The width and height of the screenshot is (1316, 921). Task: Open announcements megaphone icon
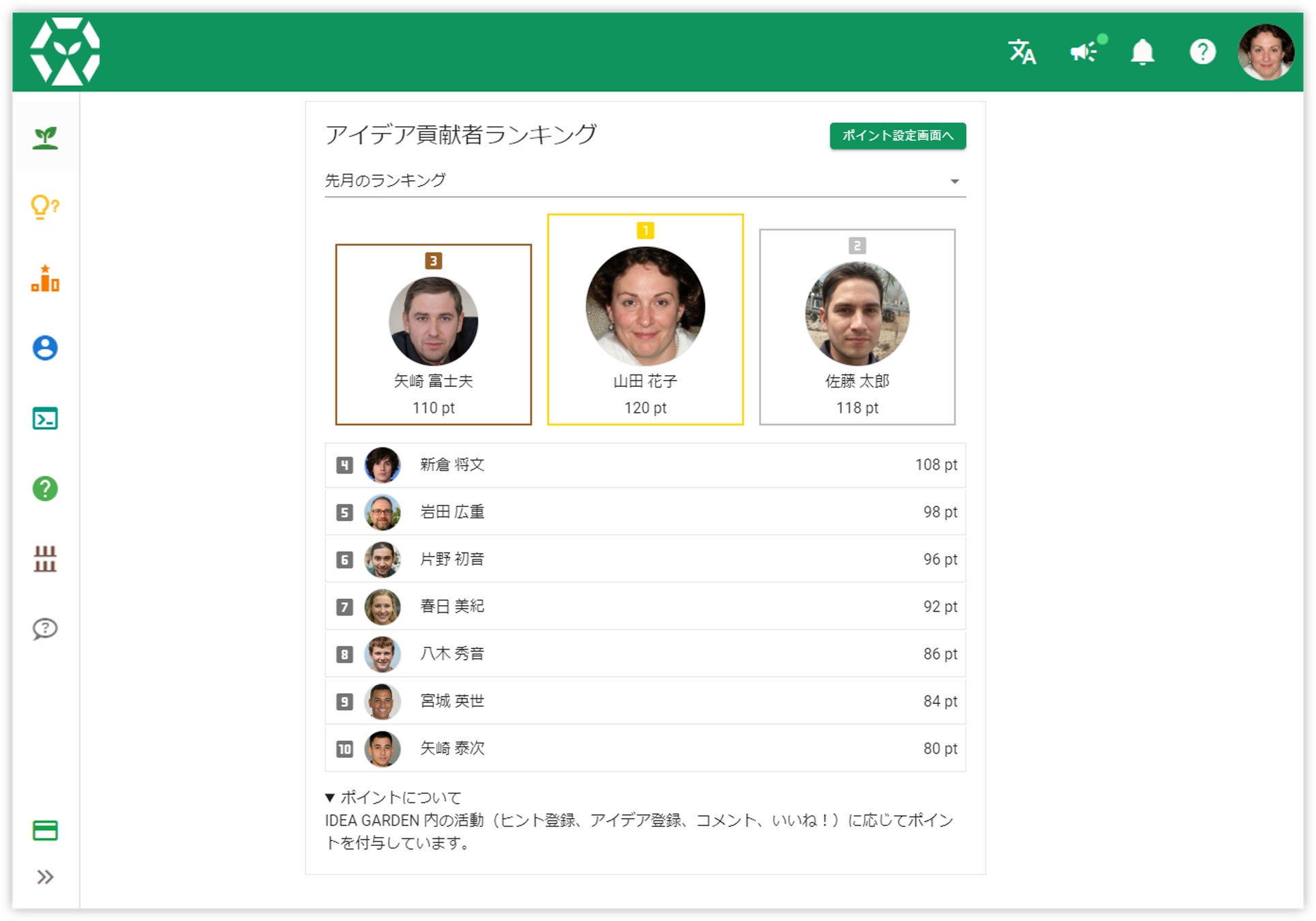(1083, 52)
